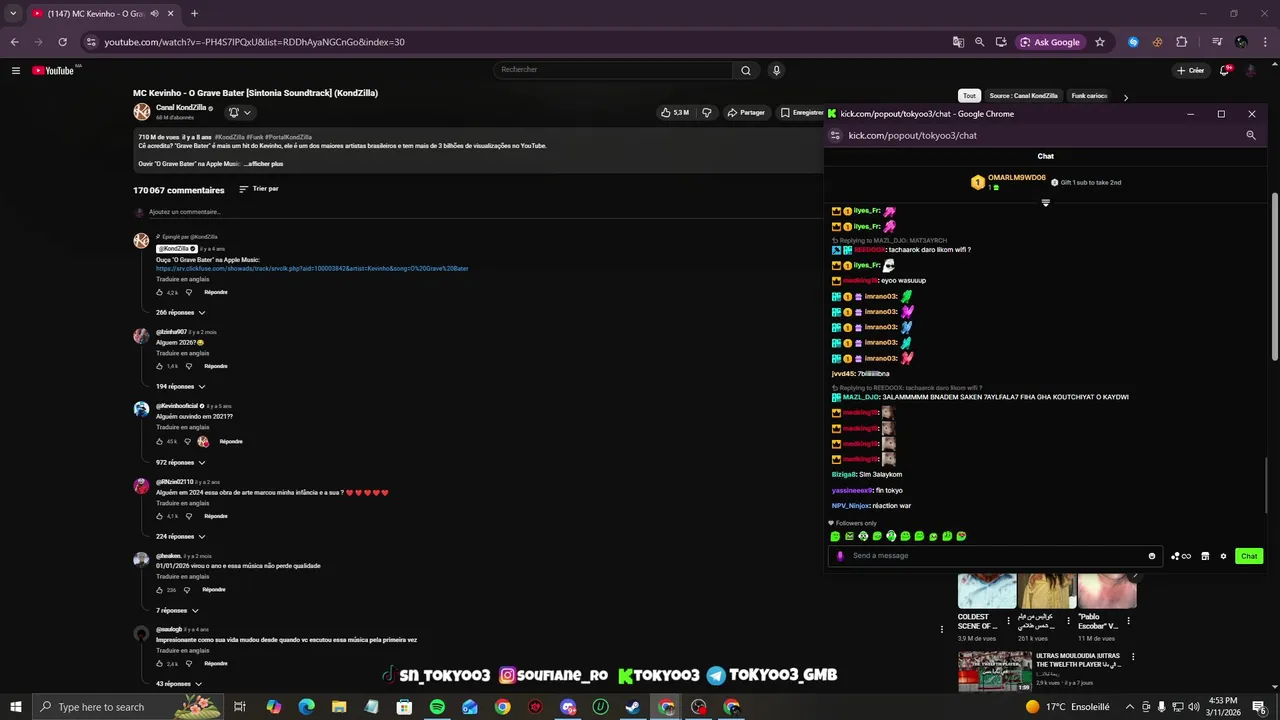Expand the 7 réponses thread

click(177, 610)
